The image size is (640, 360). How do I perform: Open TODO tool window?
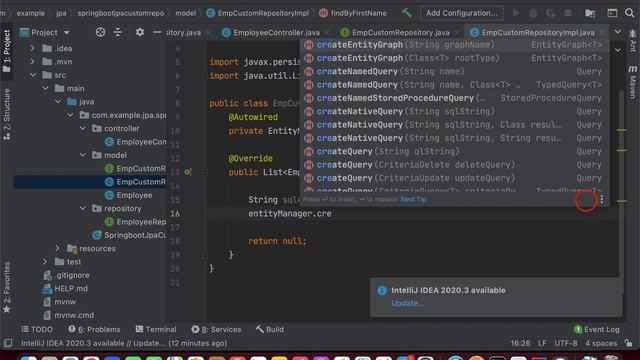click(37, 329)
